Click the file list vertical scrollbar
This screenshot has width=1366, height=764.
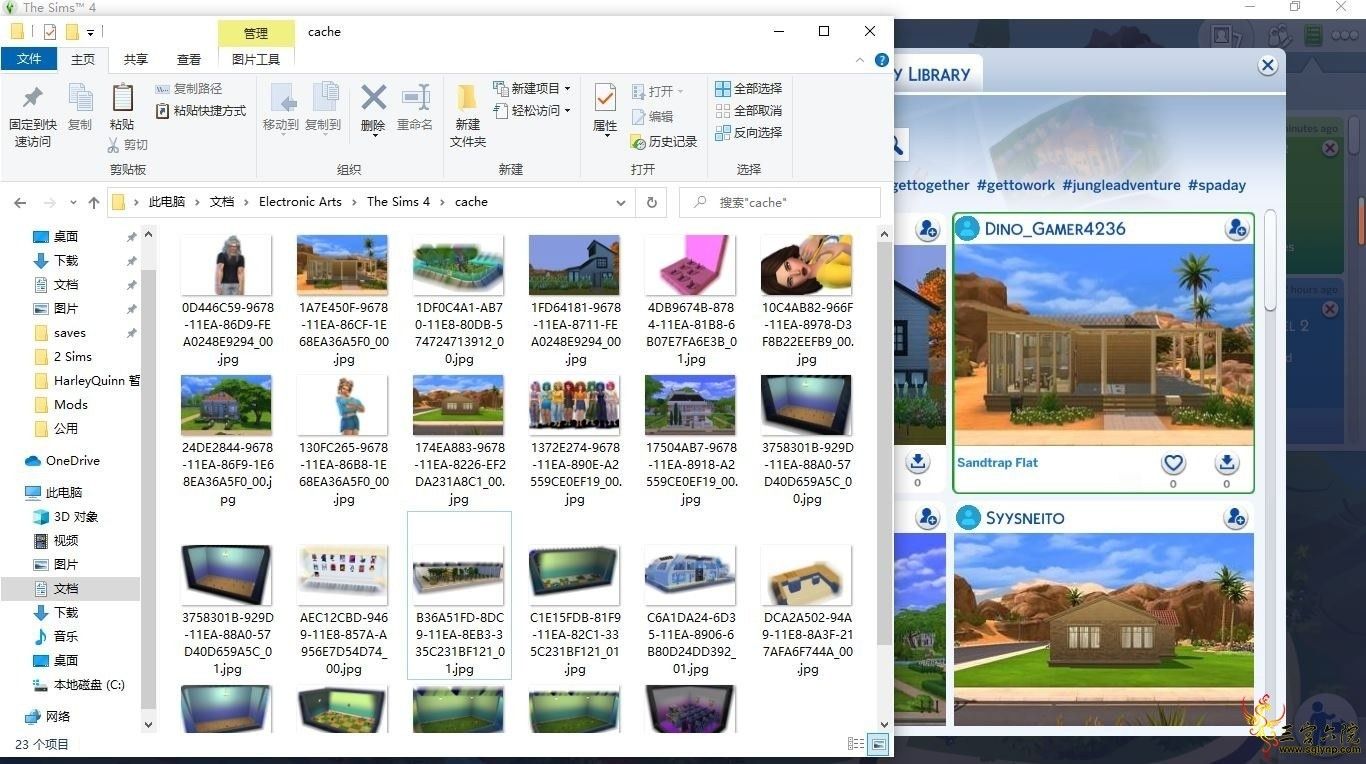pyautogui.click(x=884, y=445)
